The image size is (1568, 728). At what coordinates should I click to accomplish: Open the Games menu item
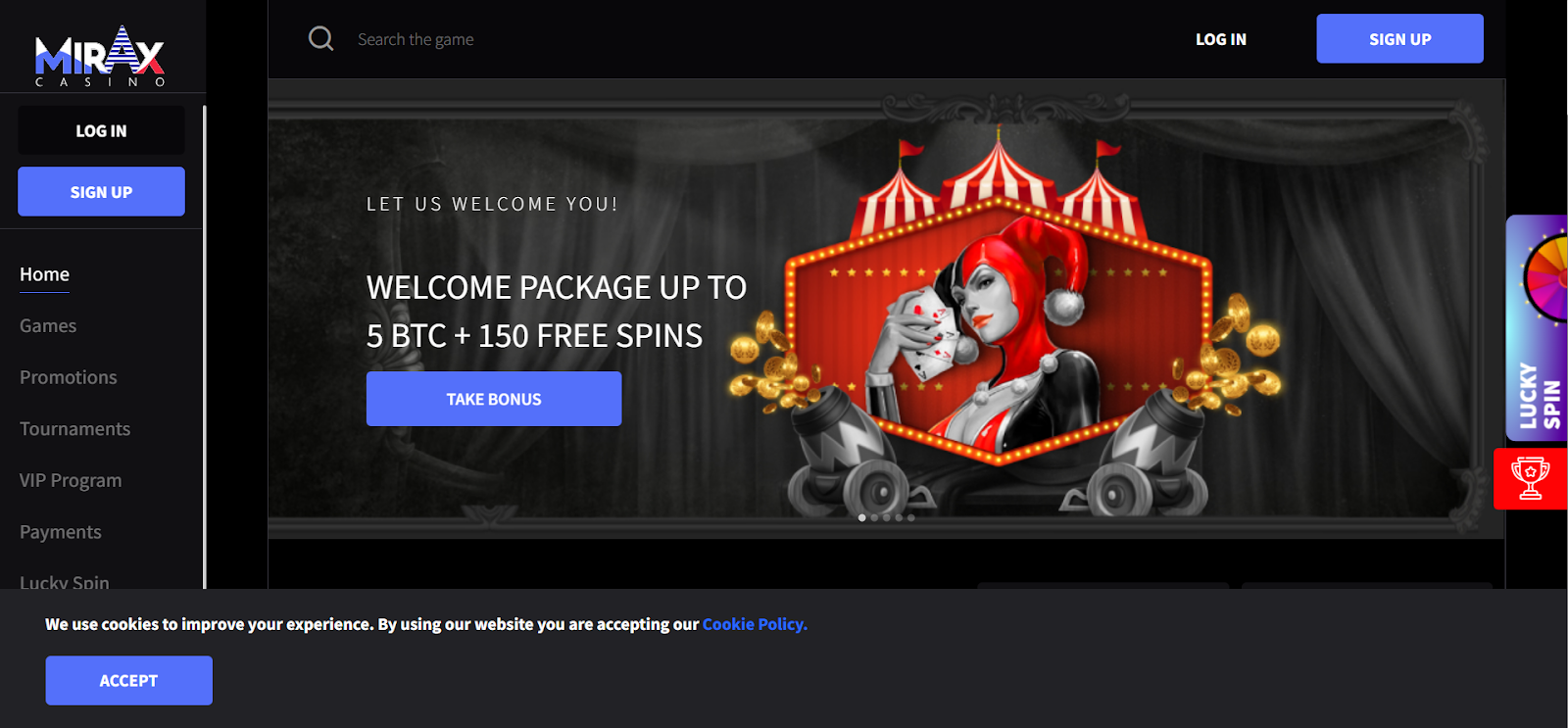coord(48,325)
